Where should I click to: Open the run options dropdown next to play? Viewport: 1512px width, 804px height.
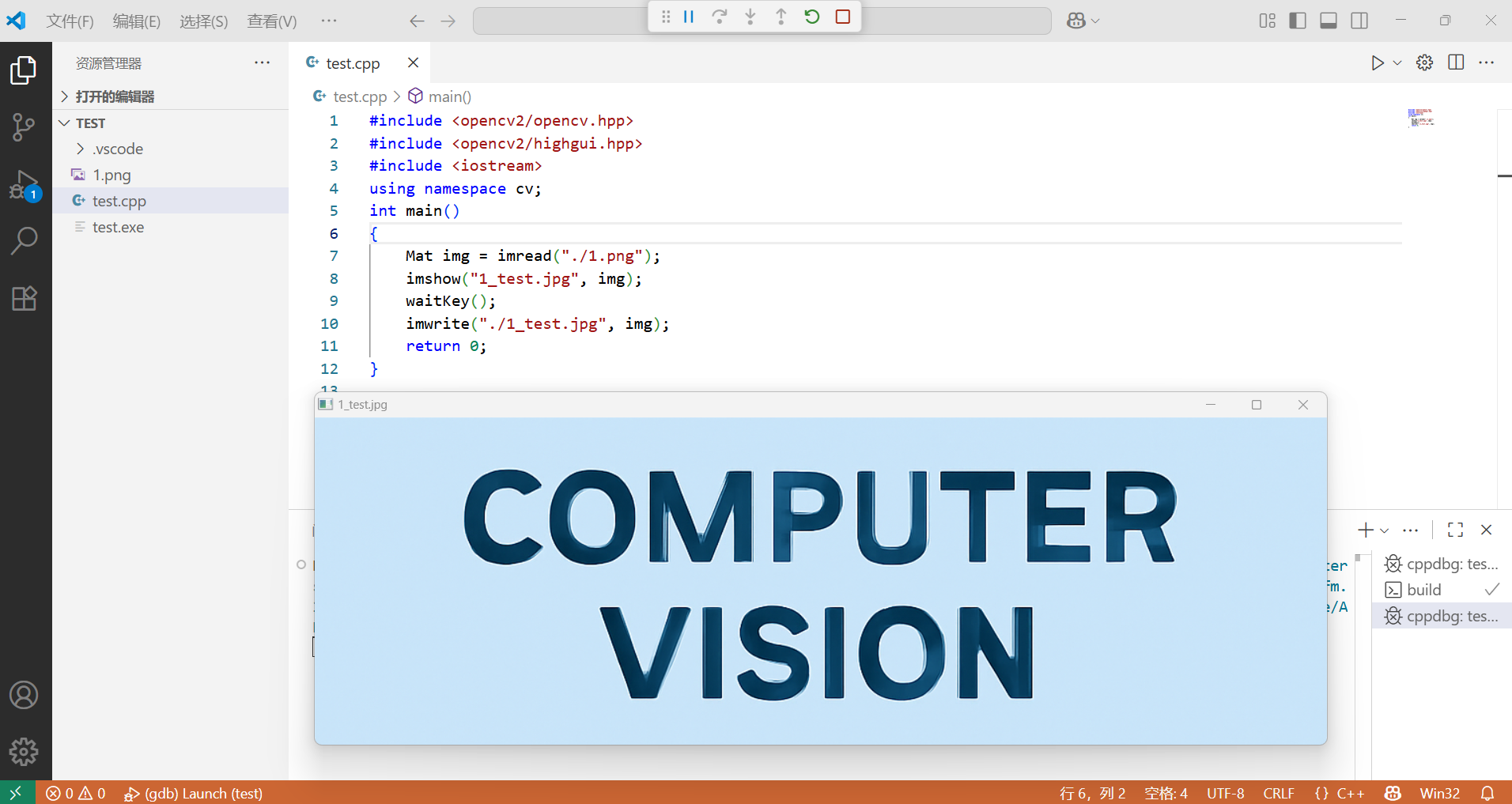[1397, 63]
